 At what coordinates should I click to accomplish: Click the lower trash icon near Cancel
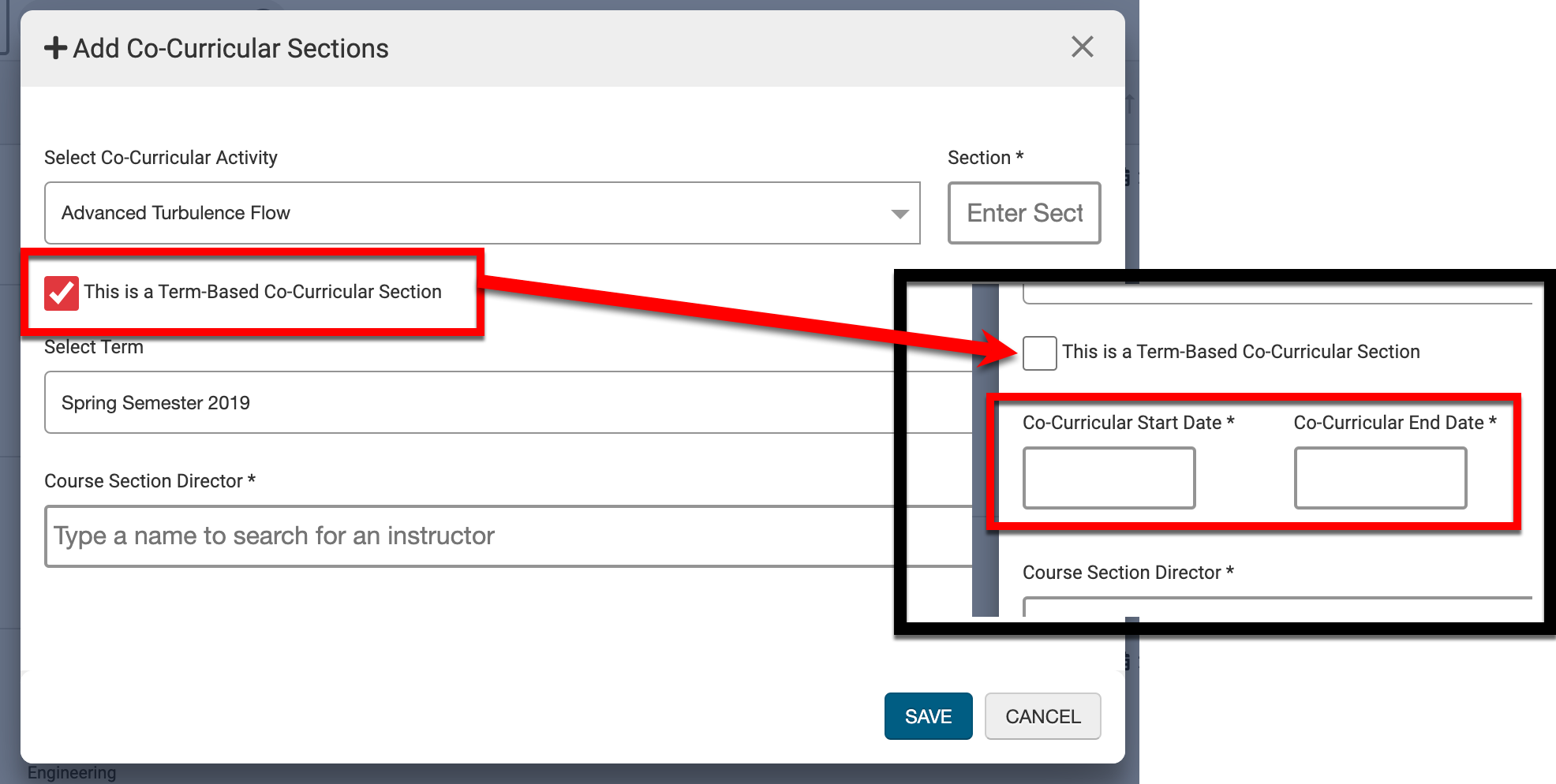click(1128, 662)
